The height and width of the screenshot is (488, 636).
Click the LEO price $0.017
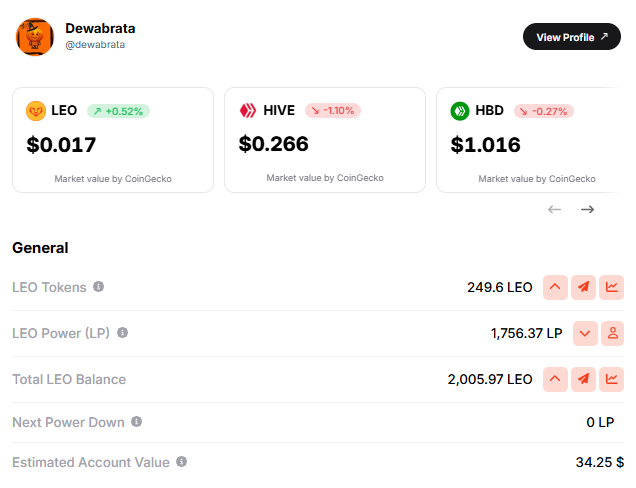61,145
